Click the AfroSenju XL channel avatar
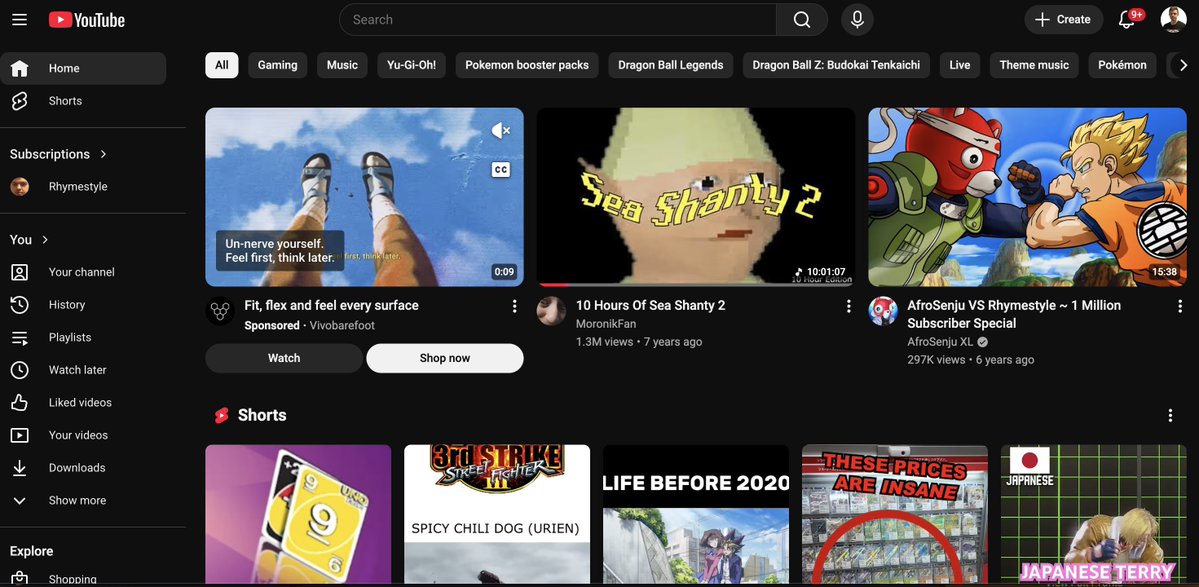The height and width of the screenshot is (587, 1199). point(883,311)
